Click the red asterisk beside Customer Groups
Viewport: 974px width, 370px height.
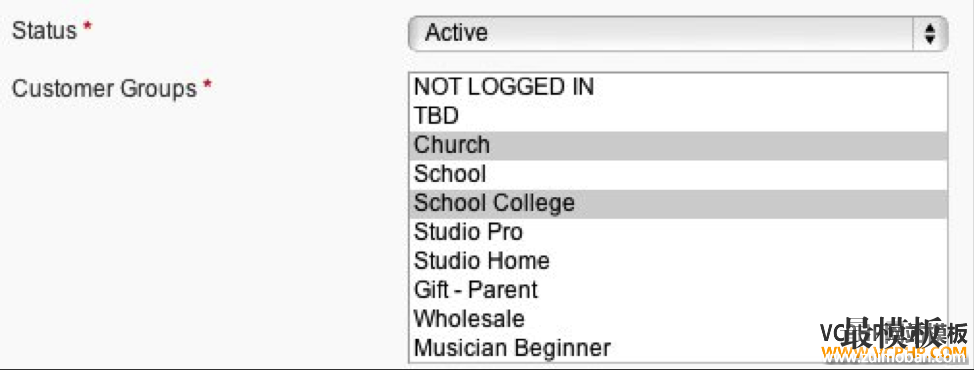[x=207, y=86]
